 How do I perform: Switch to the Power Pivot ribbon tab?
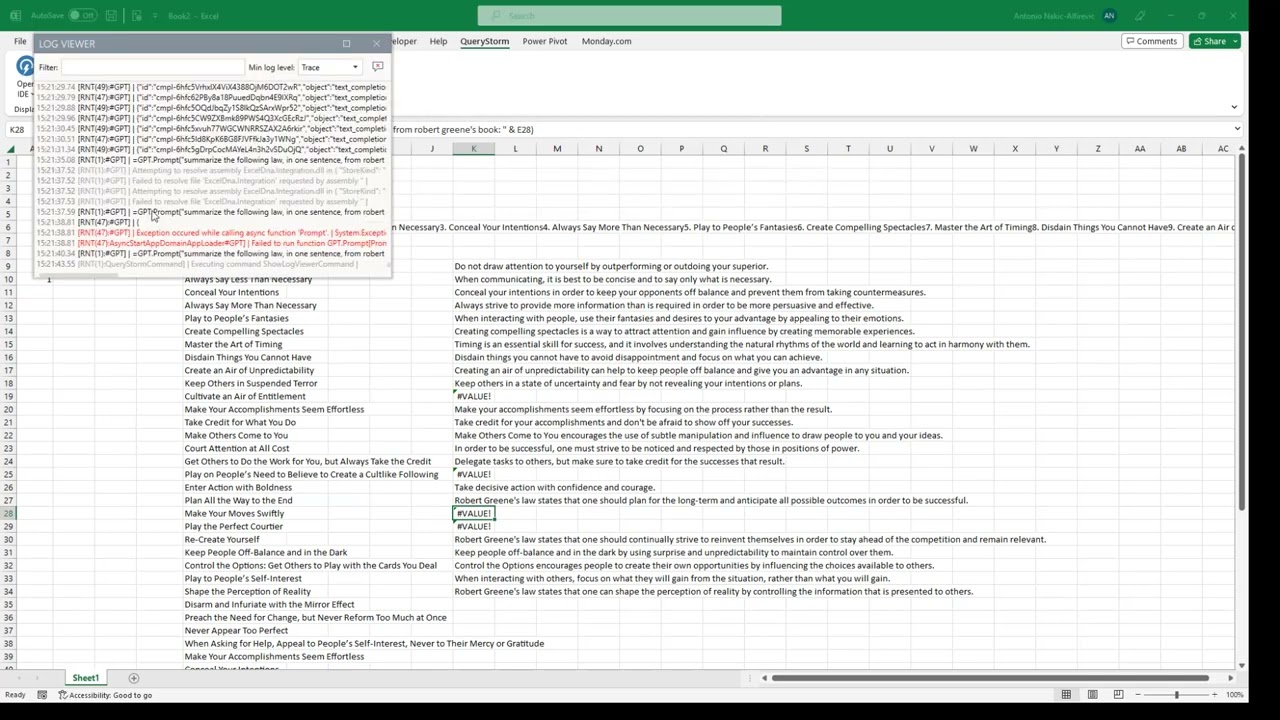544,41
